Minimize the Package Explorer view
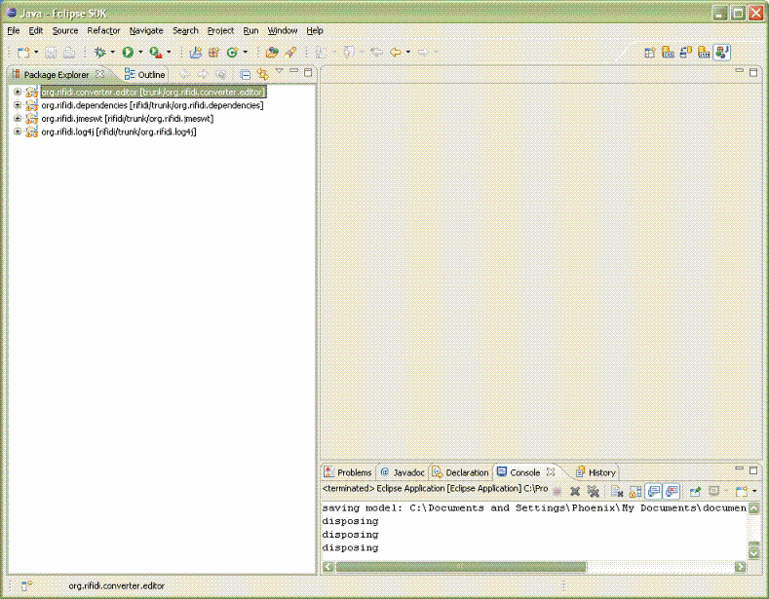769x599 pixels. (x=294, y=71)
